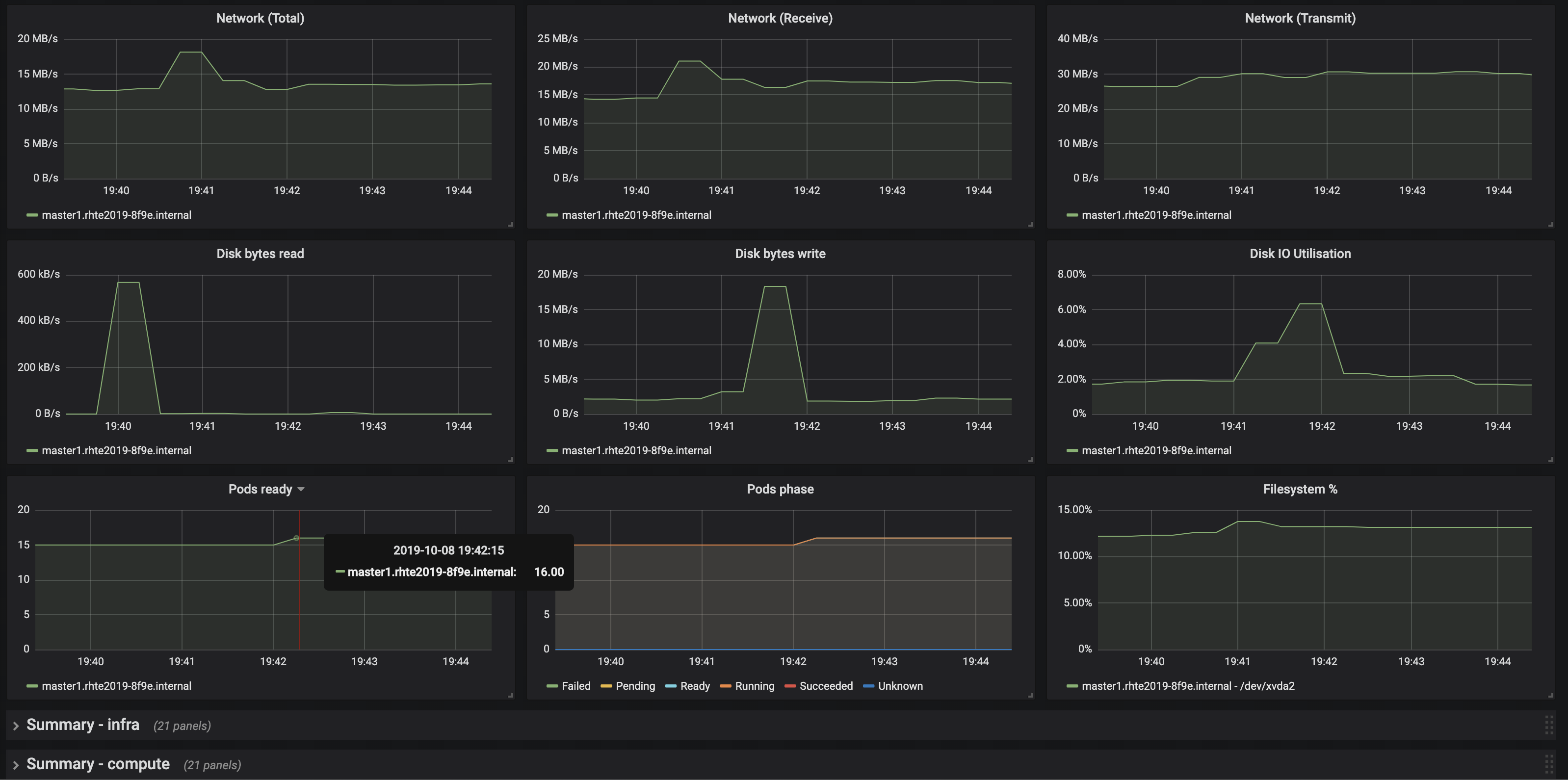1568x780 pixels.
Task: Click drag handle on Summary - compute row
Action: tap(1549, 764)
